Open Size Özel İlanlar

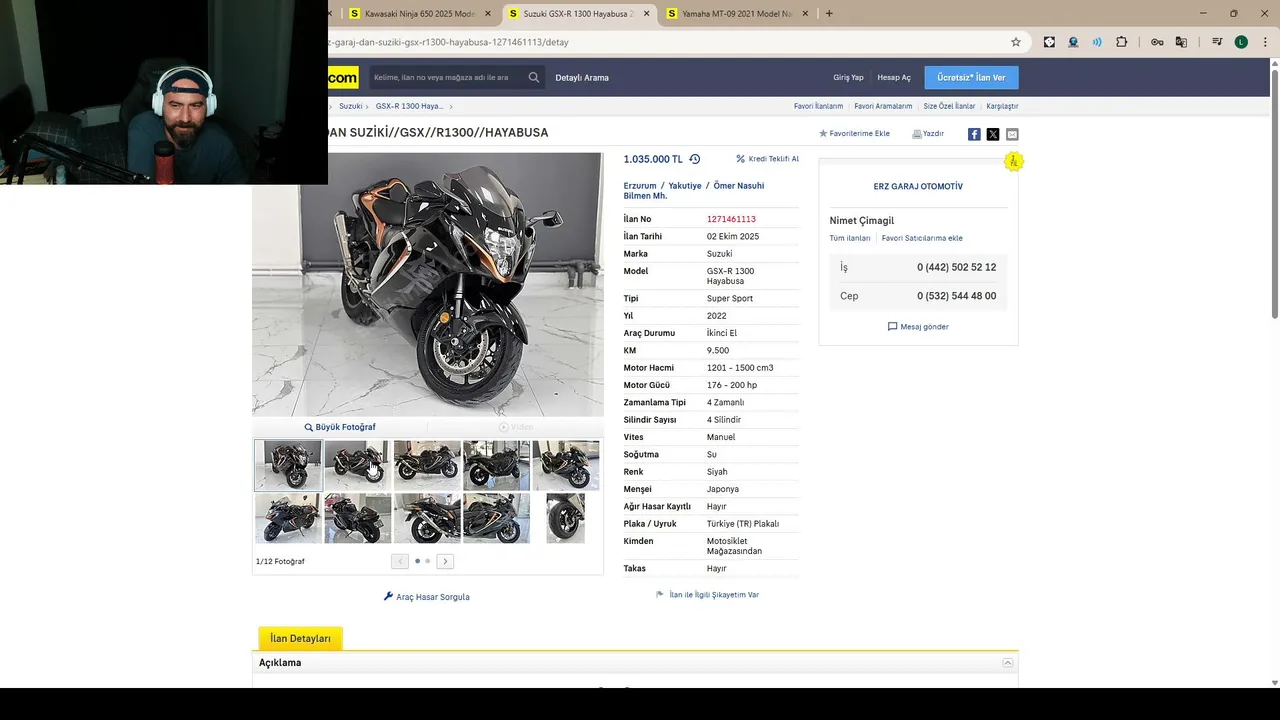pos(949,106)
